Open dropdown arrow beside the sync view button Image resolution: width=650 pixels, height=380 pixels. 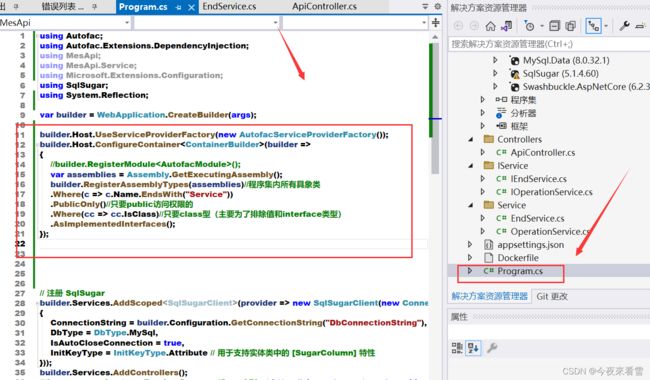(606, 27)
